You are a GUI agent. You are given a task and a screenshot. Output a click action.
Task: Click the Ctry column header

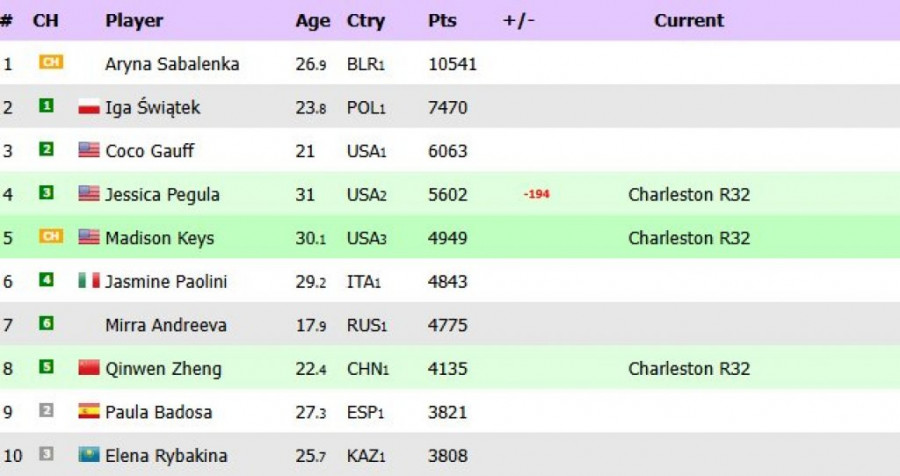(366, 20)
